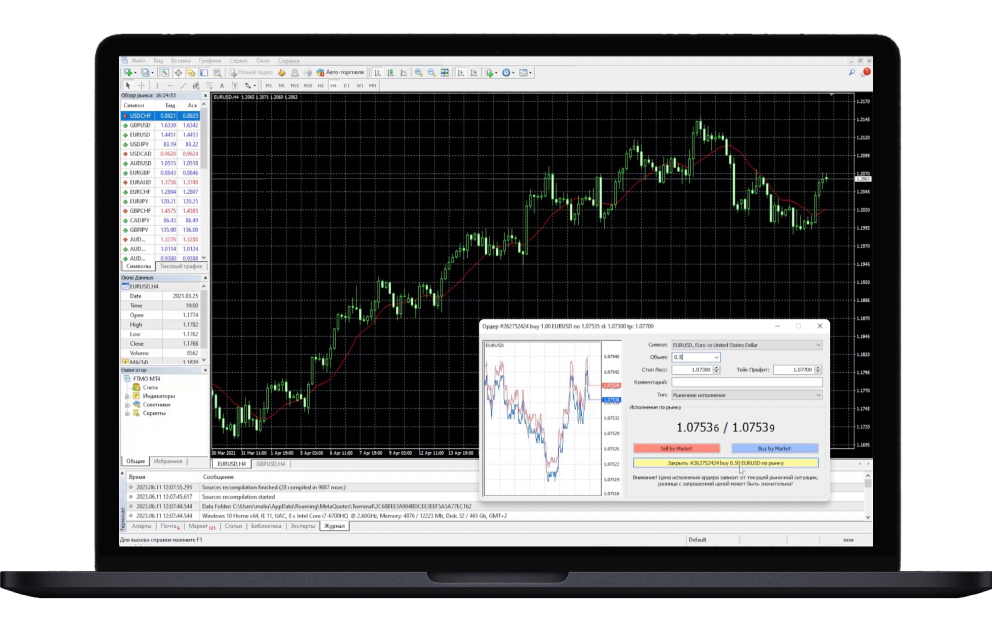Click yellow Закрыть order button

click(x=726, y=463)
